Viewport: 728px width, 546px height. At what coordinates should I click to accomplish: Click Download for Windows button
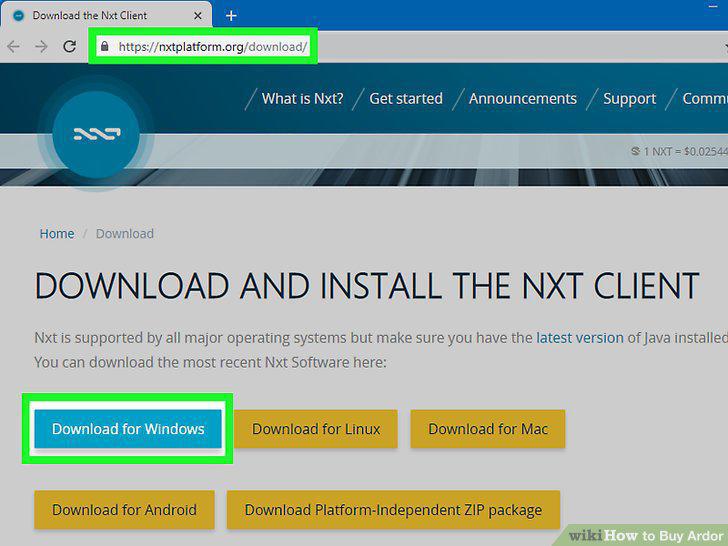tap(128, 429)
